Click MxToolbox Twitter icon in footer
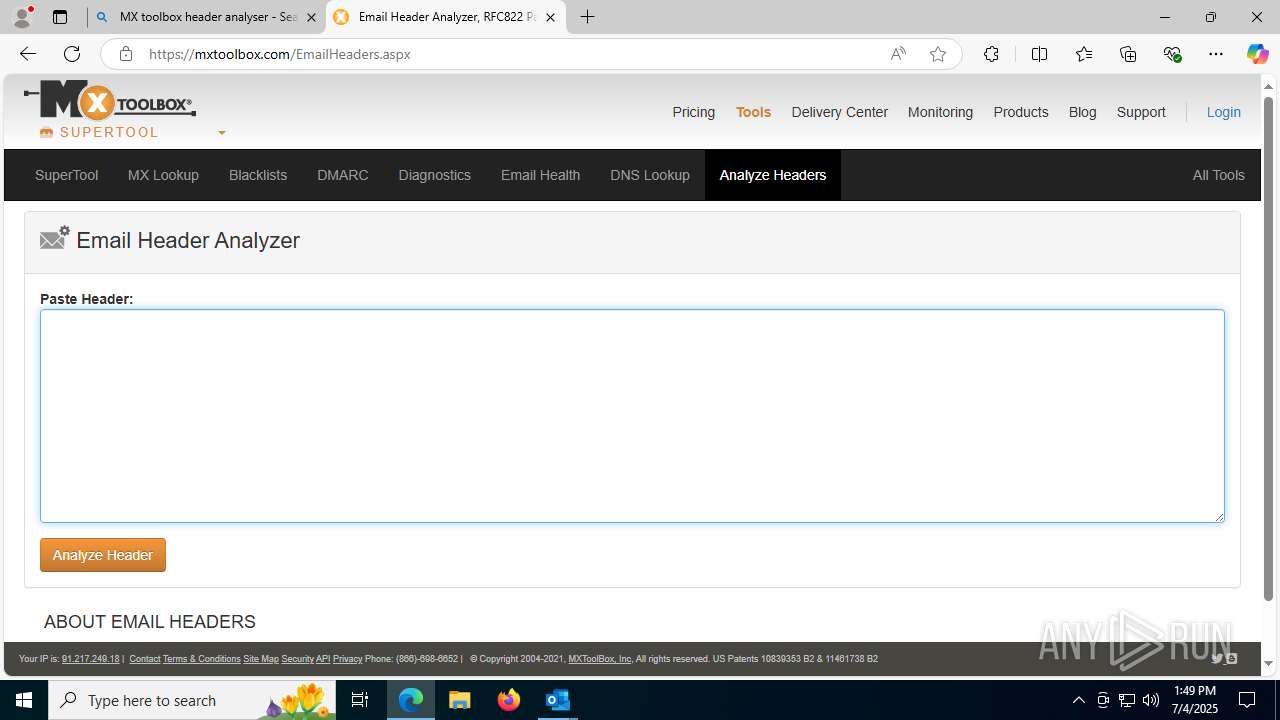Image resolution: width=1280 pixels, height=720 pixels. point(1217,658)
